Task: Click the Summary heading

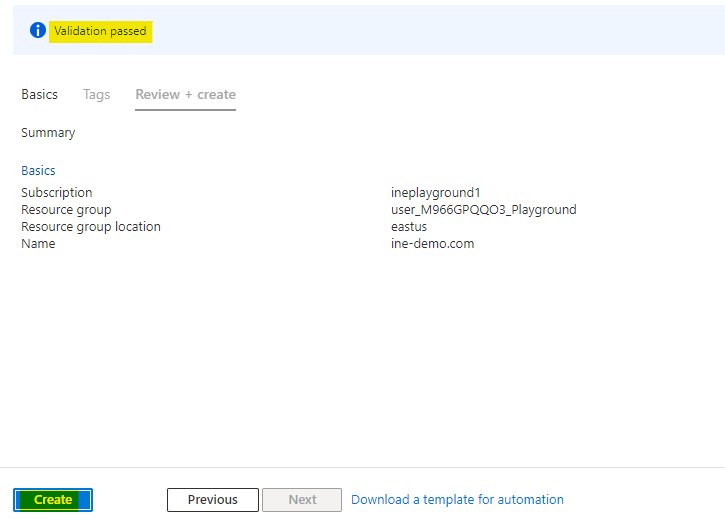Action: (48, 132)
